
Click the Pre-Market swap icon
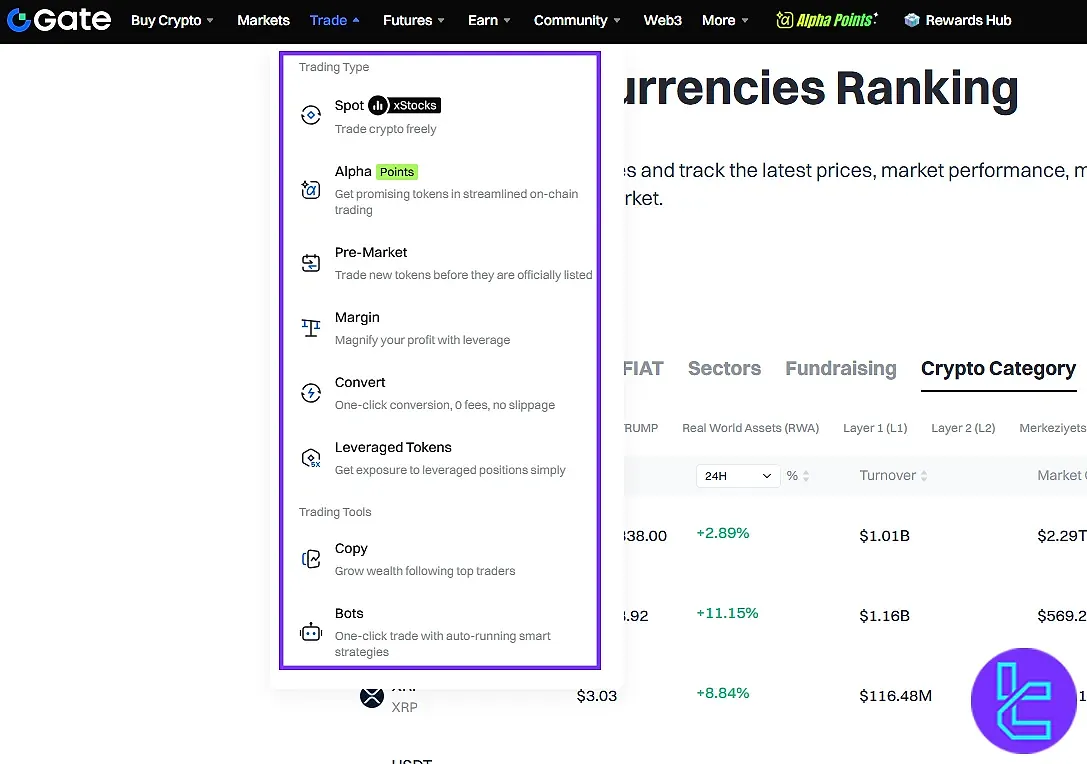pos(311,263)
